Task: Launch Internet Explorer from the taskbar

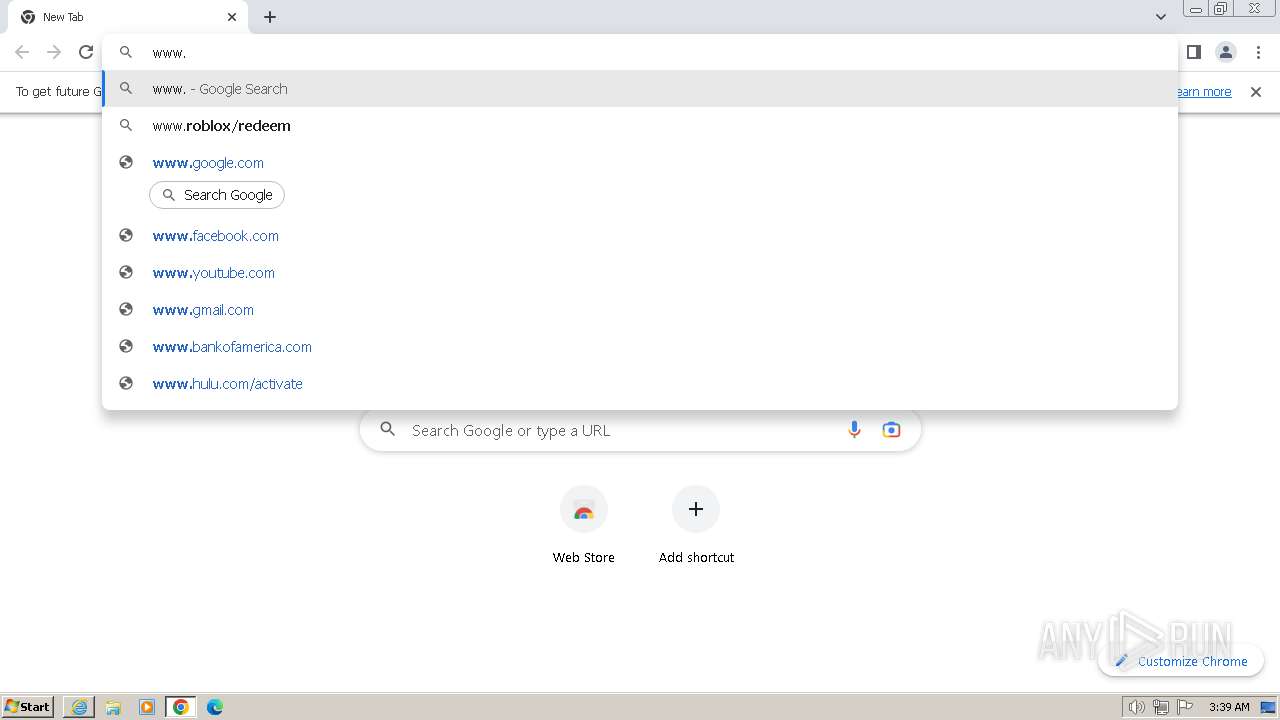Action: (79, 707)
